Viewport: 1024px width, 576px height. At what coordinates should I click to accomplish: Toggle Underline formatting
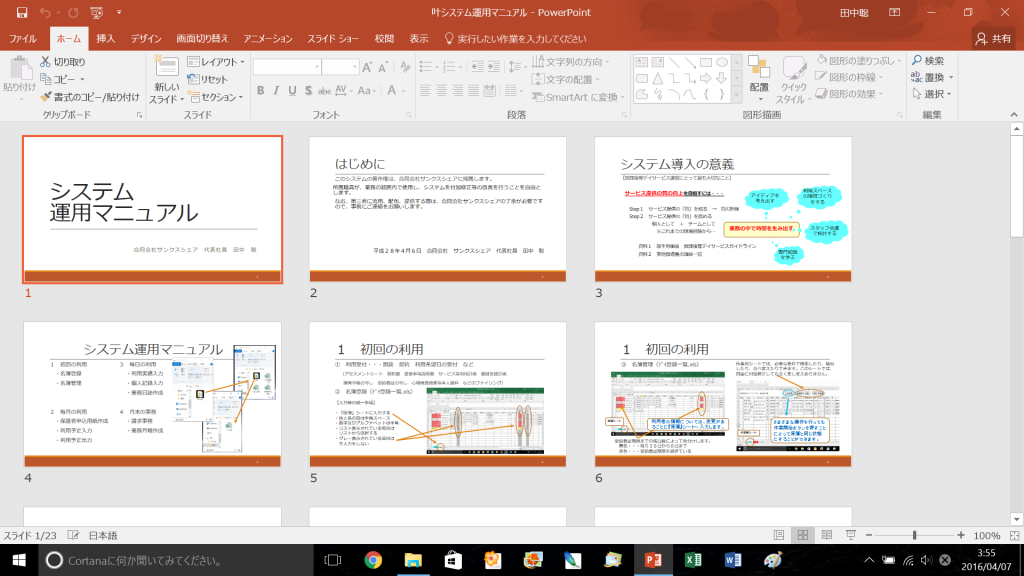click(x=292, y=91)
